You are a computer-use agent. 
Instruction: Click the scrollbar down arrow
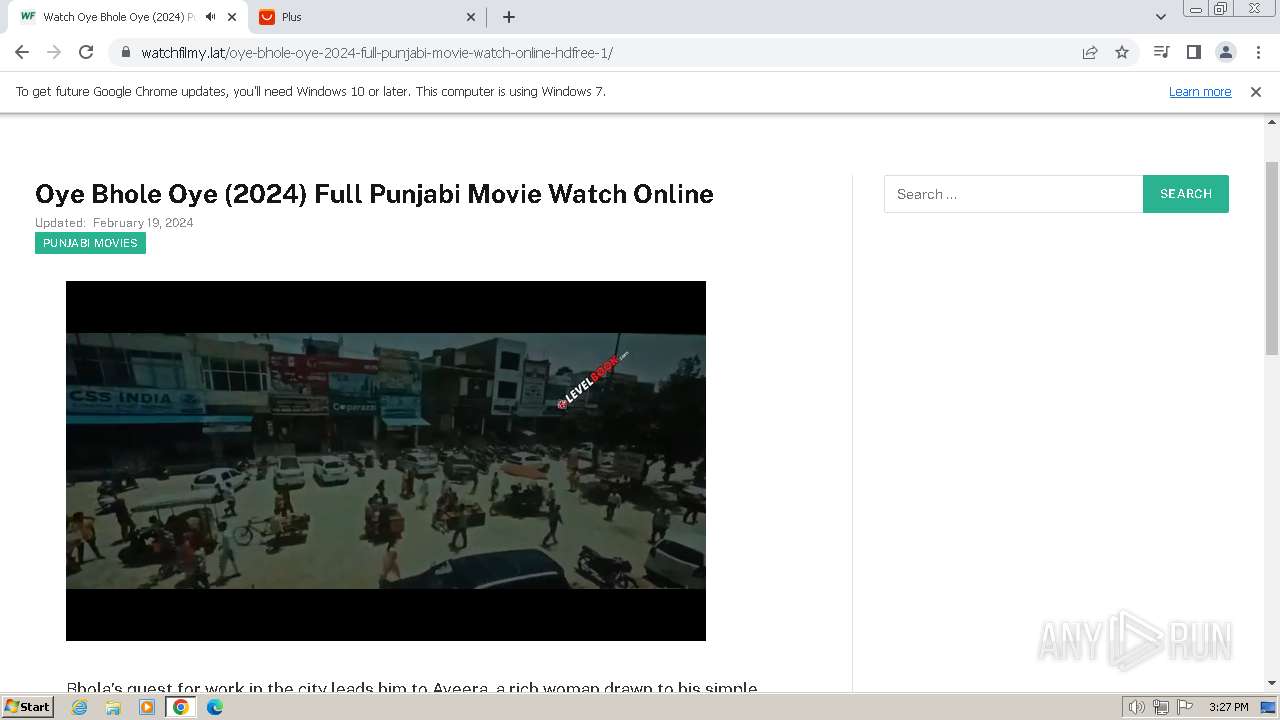pos(1272,683)
